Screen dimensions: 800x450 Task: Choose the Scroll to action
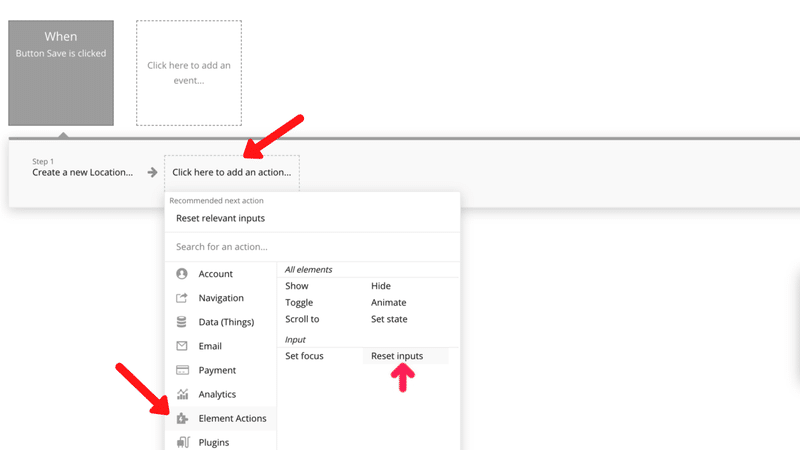[302, 319]
